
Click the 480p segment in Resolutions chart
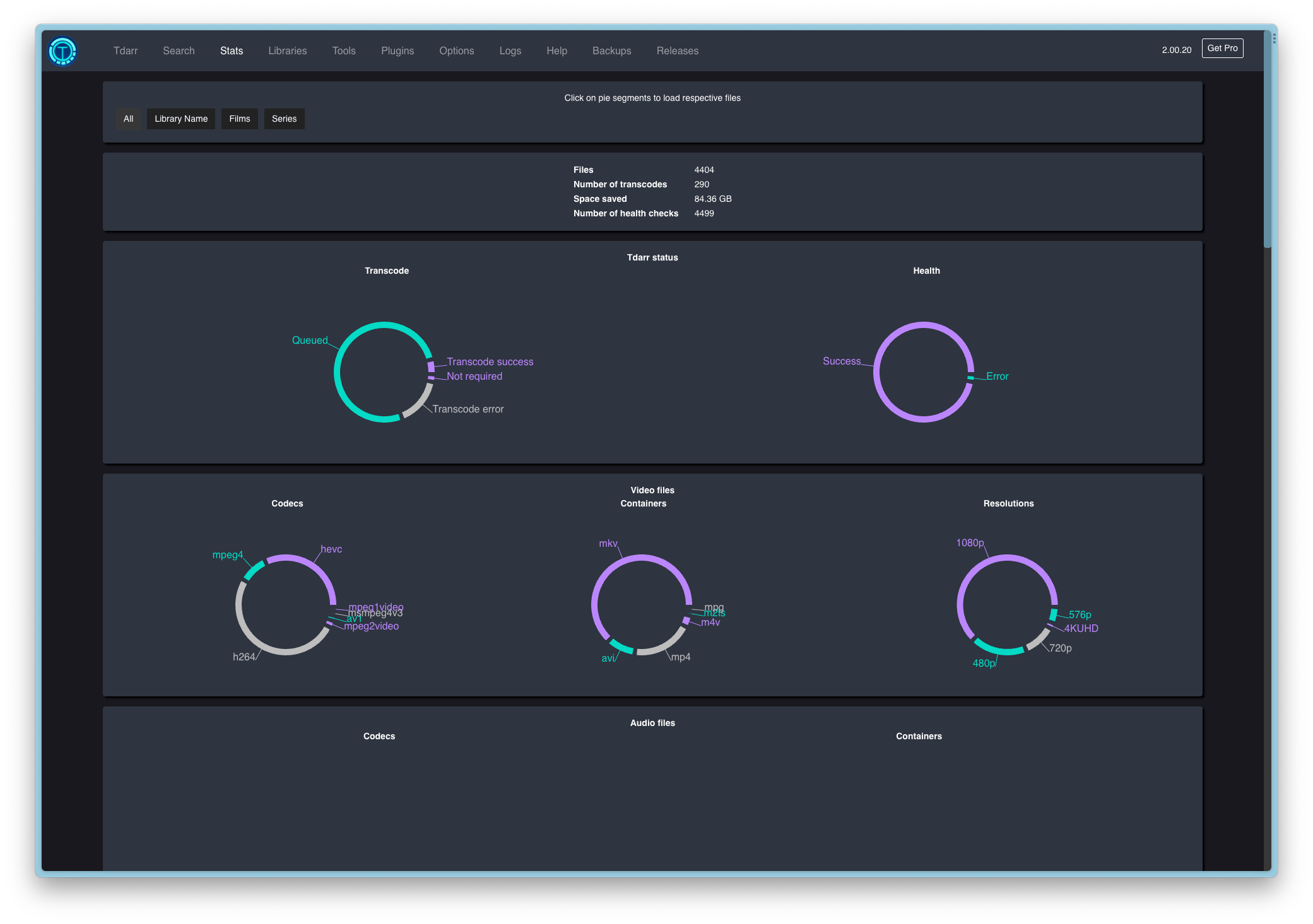click(x=999, y=650)
